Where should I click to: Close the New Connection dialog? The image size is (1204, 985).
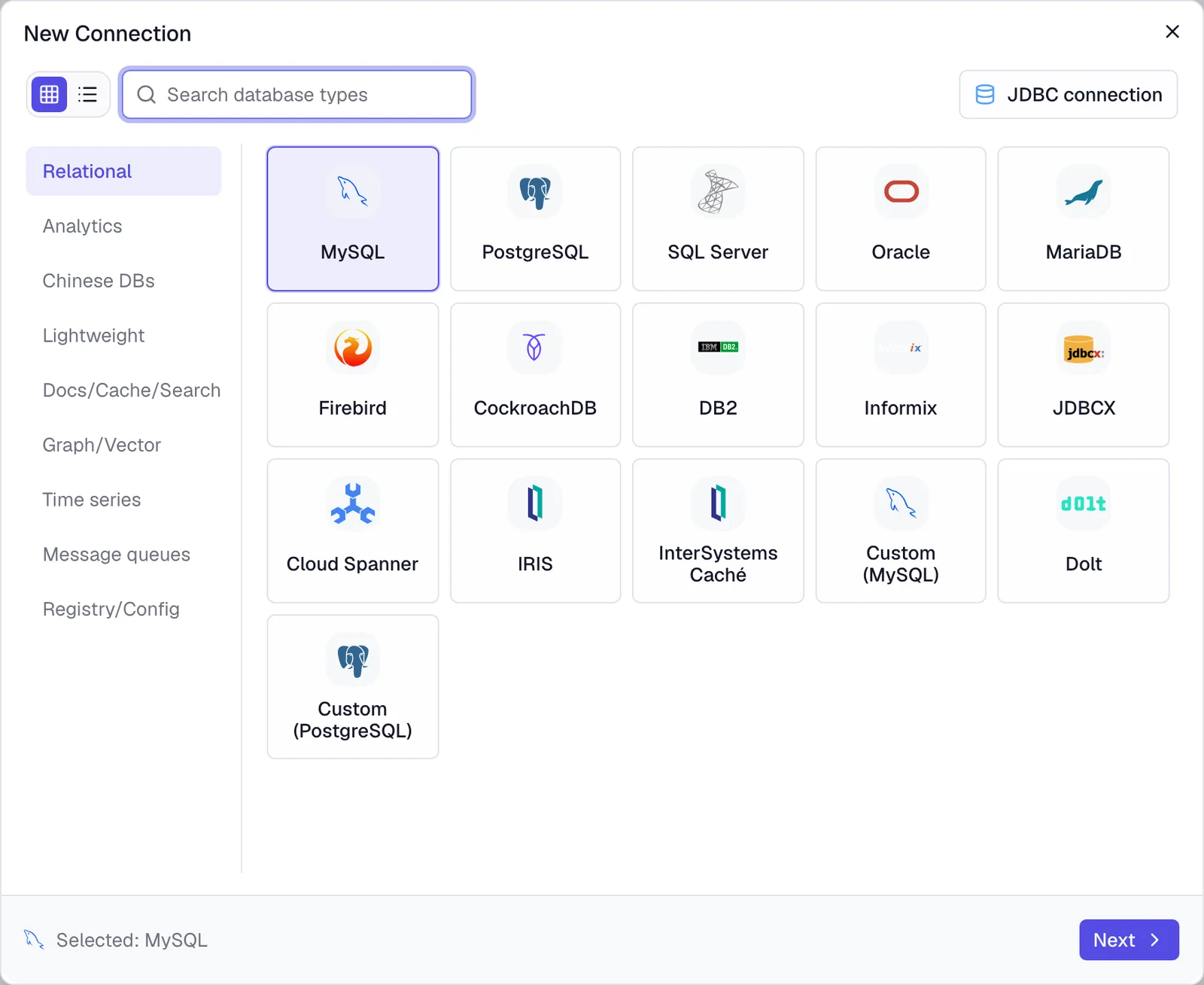click(1172, 32)
